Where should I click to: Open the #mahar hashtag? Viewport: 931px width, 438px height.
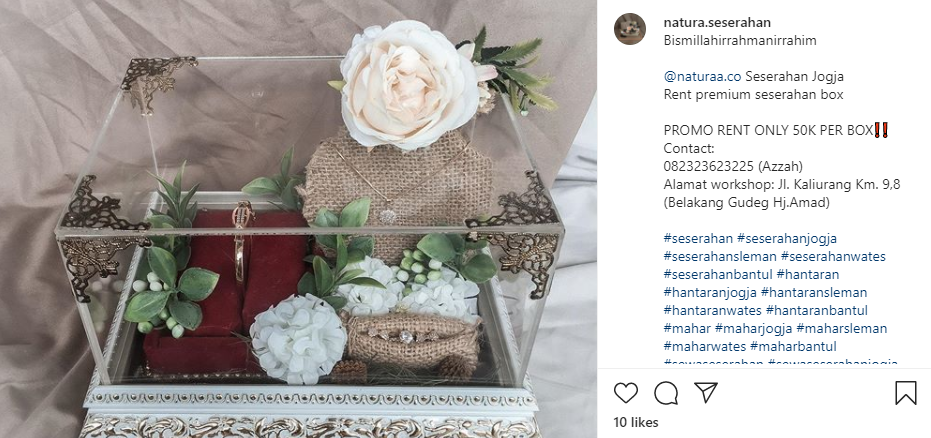687,328
